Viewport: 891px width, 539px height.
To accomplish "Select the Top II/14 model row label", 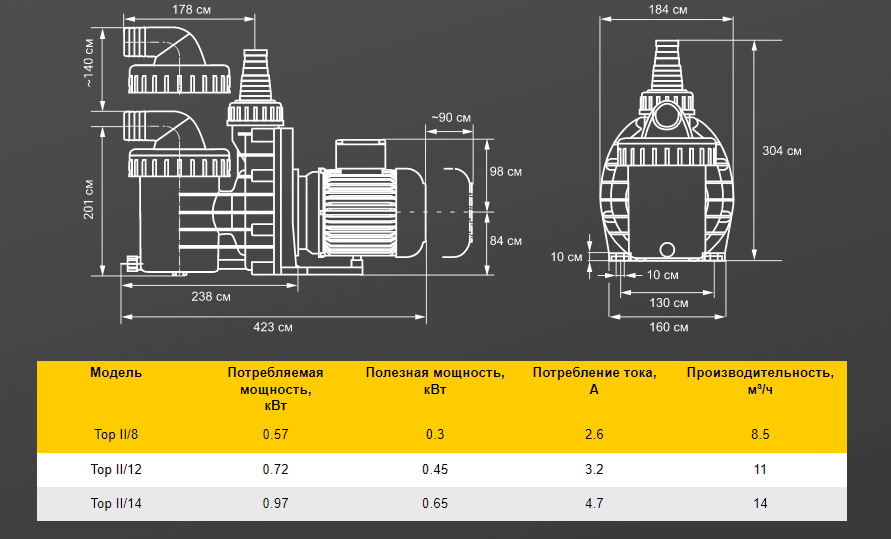I will [x=116, y=504].
